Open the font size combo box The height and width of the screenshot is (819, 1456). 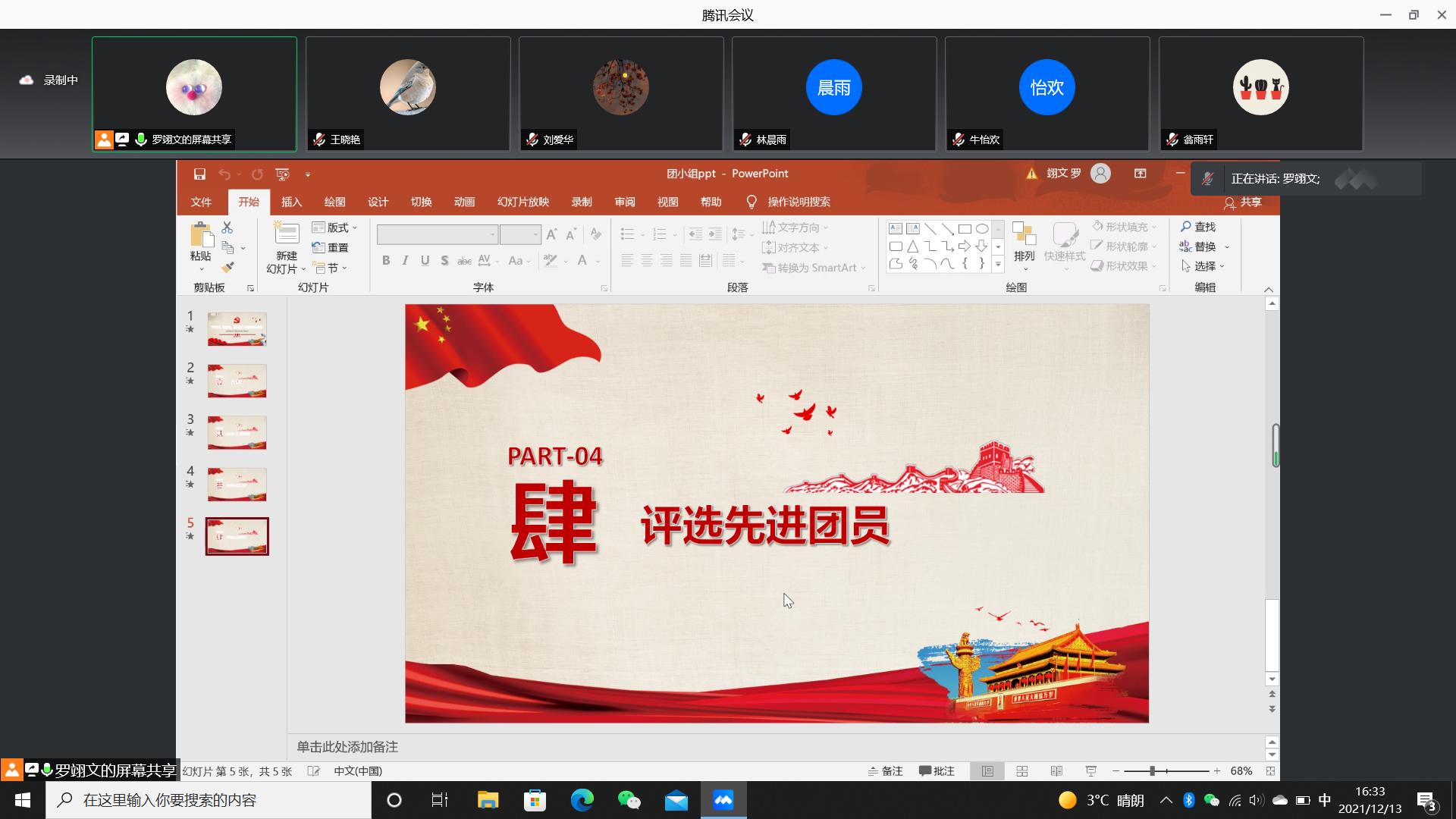point(520,234)
